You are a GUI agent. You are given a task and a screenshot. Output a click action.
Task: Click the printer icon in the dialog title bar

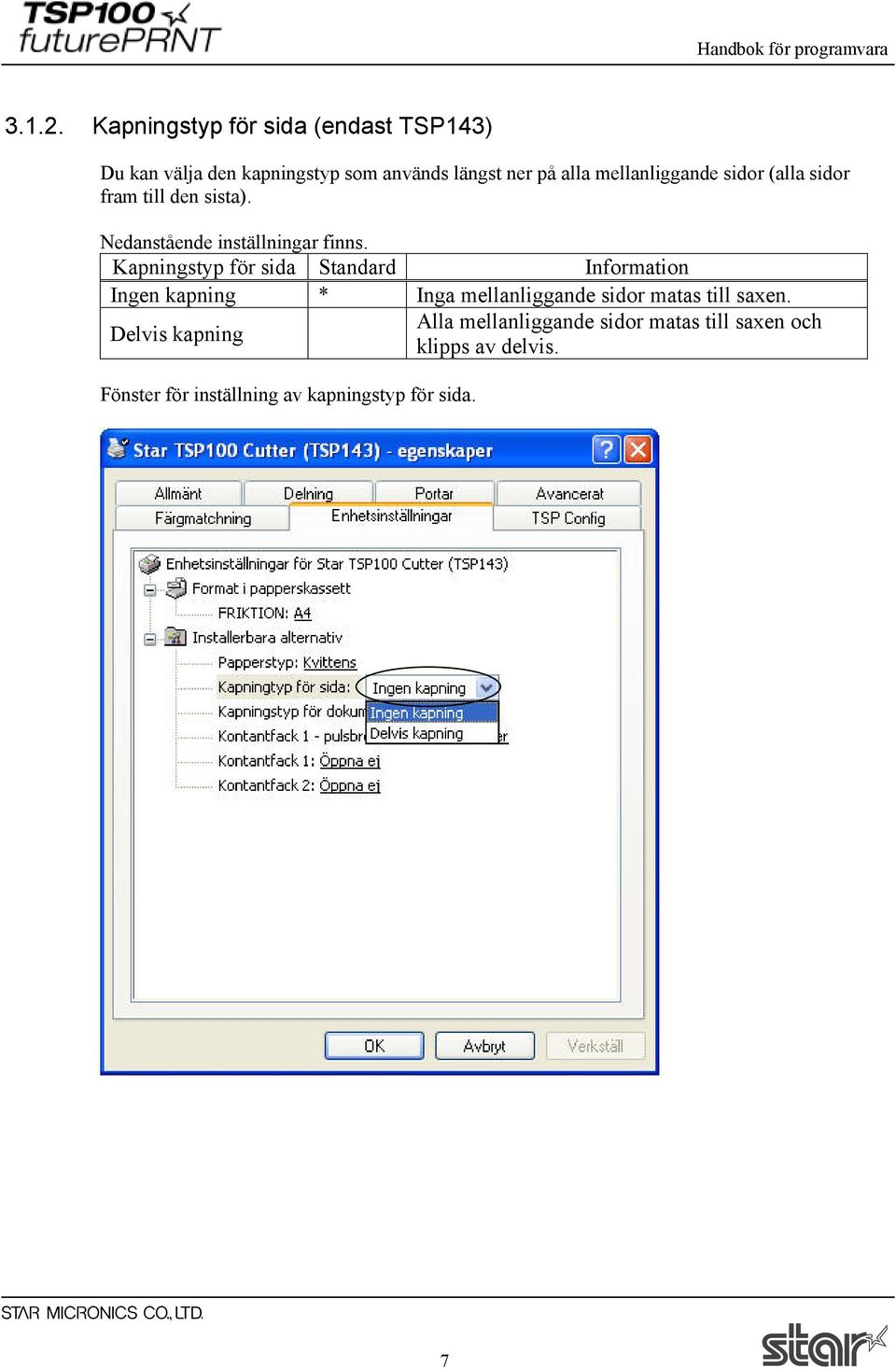tap(118, 448)
